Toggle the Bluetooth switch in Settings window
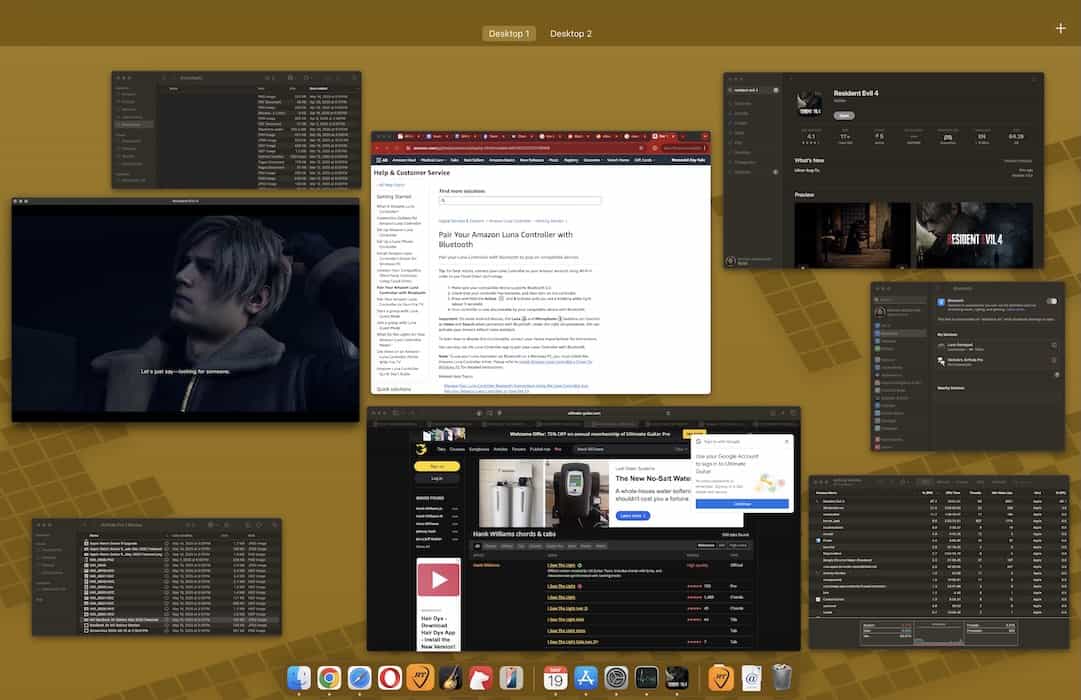Screen dimensions: 1081x700 (x=1051, y=301)
